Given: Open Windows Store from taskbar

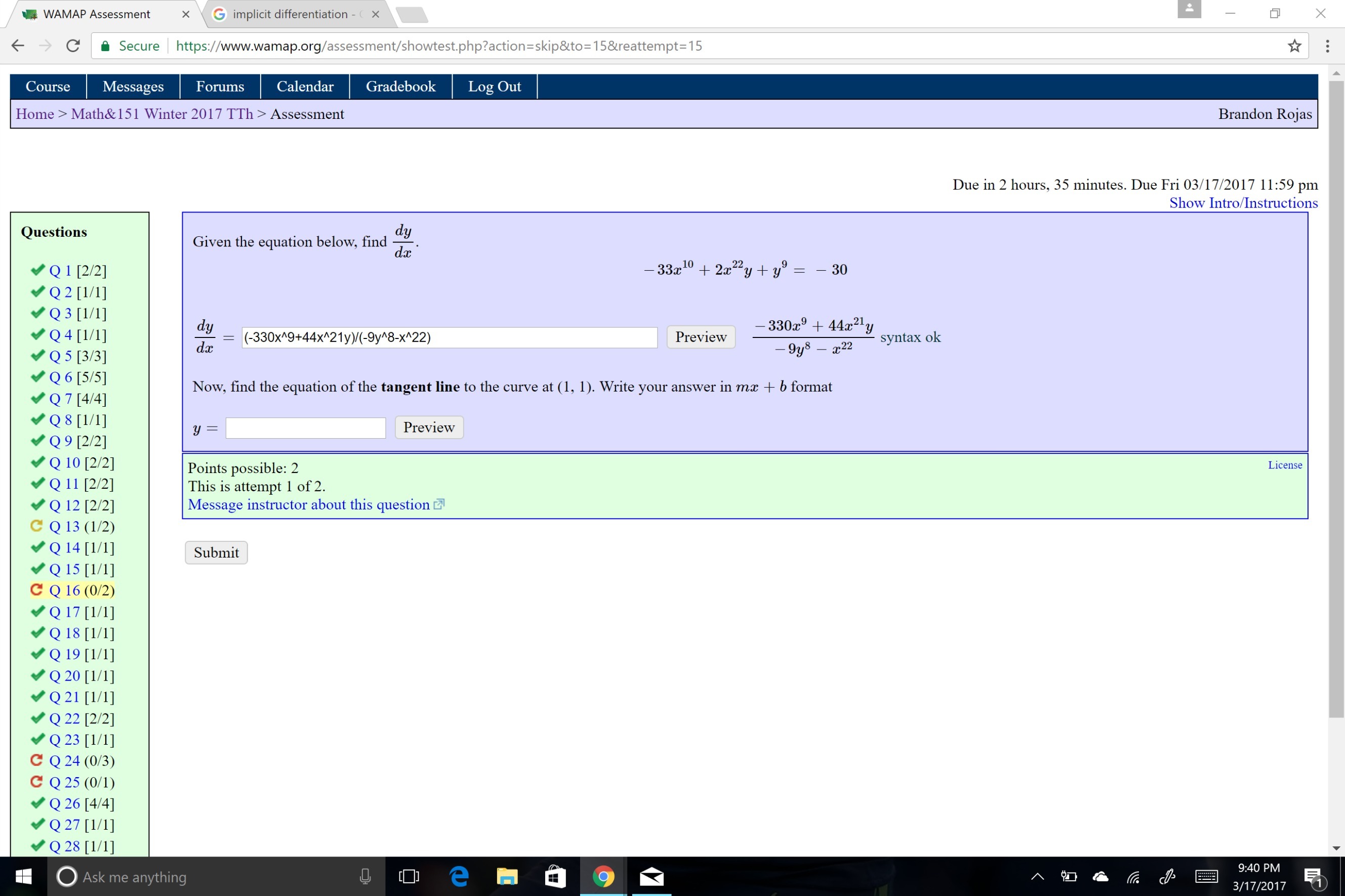Looking at the screenshot, I should coord(554,877).
